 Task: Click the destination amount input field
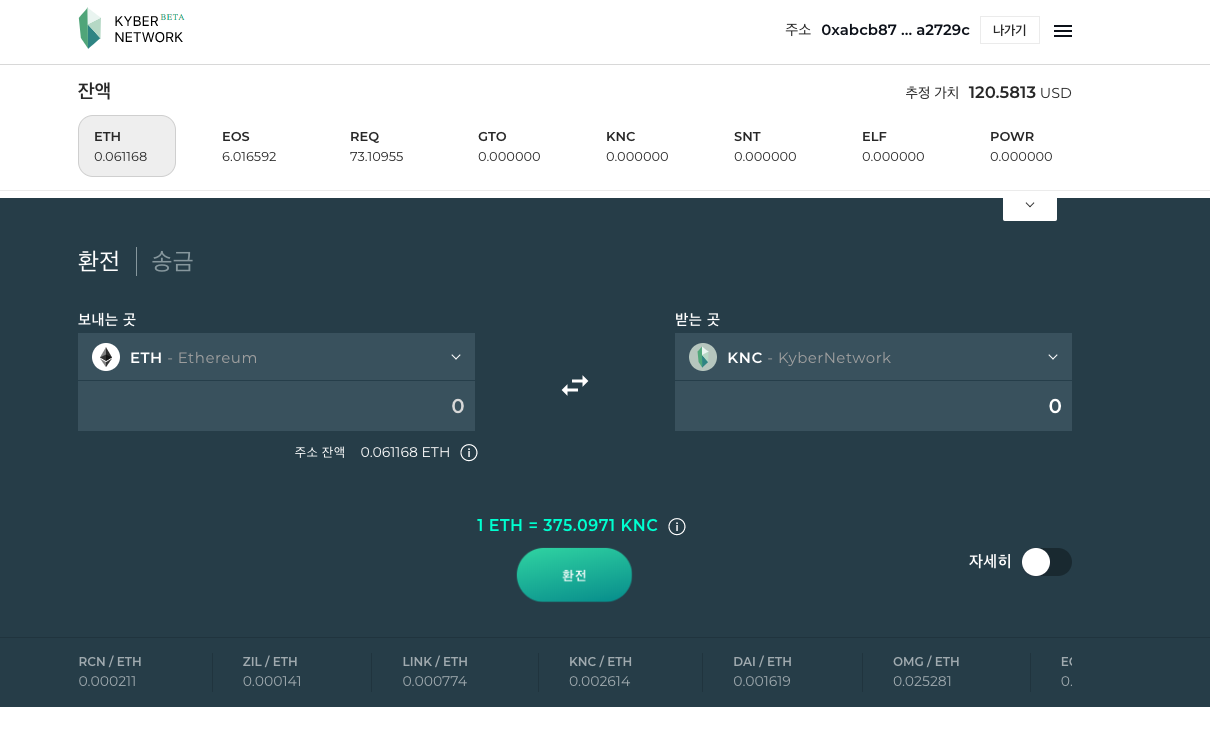(x=873, y=406)
